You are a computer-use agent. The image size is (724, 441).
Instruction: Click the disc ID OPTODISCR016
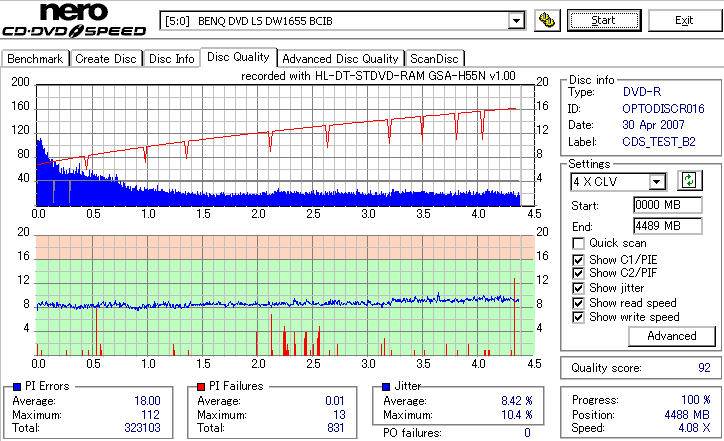(663, 109)
